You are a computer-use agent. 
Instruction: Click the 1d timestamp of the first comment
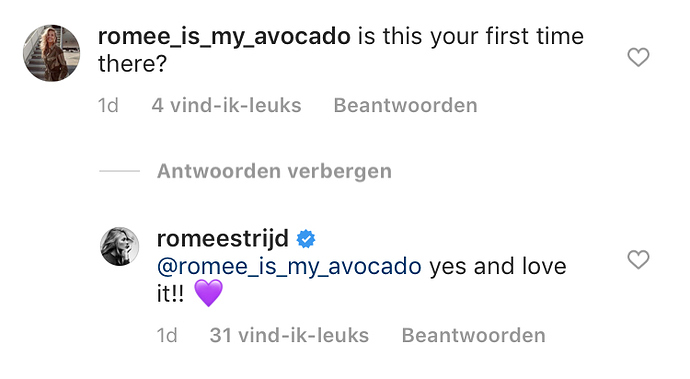click(108, 106)
